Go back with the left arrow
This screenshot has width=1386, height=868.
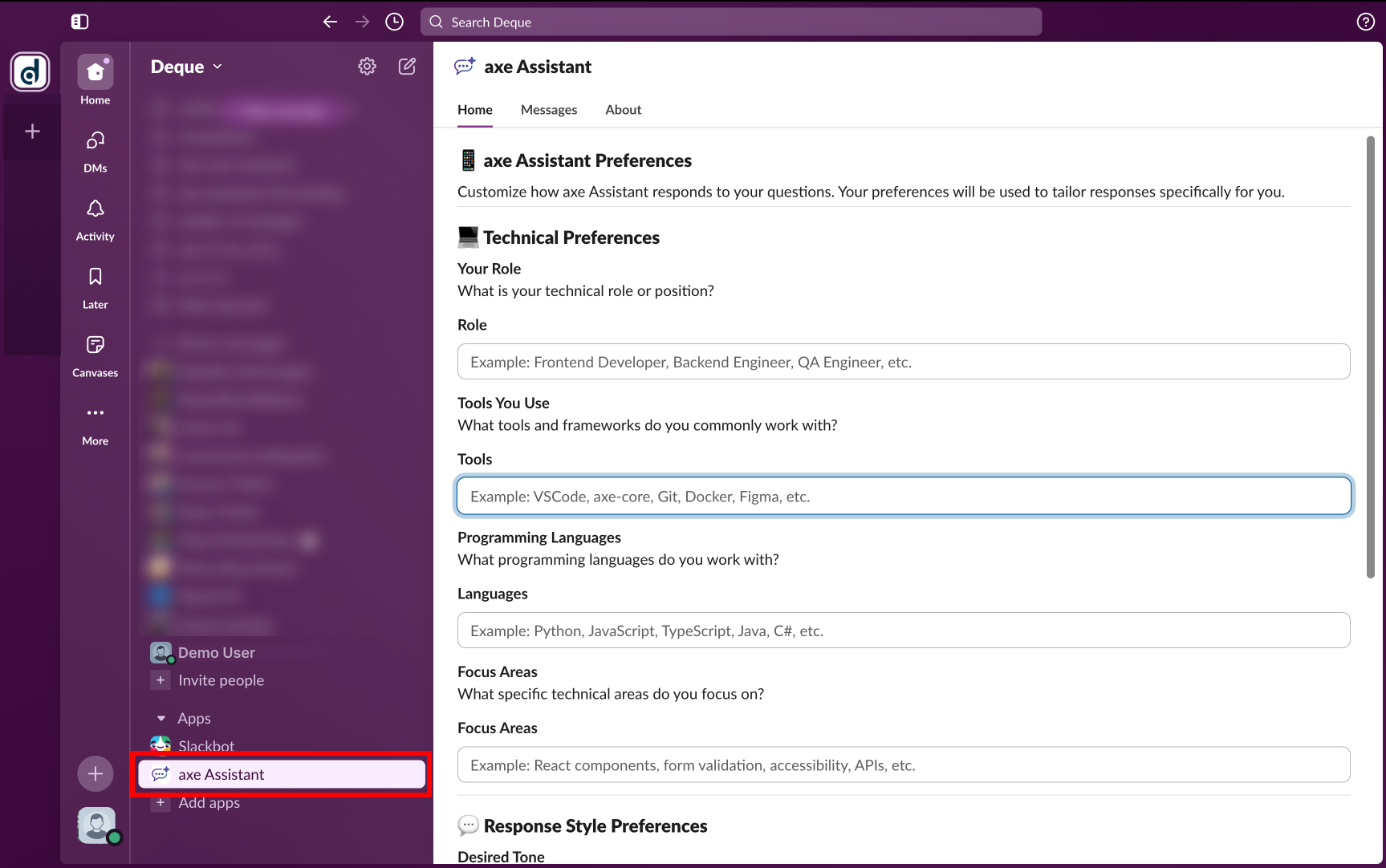[330, 22]
